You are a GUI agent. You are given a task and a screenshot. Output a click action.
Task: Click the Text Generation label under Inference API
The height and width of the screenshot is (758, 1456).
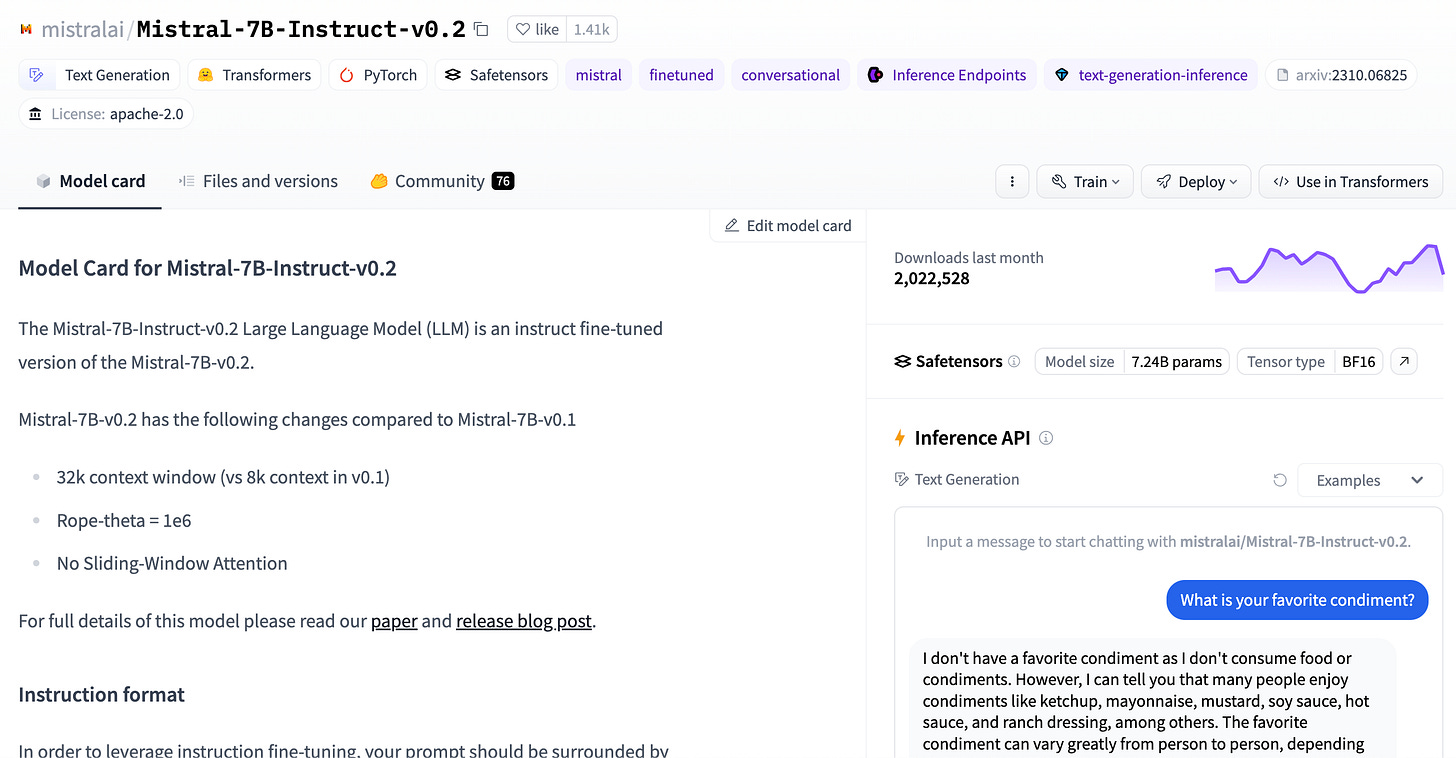(x=967, y=479)
